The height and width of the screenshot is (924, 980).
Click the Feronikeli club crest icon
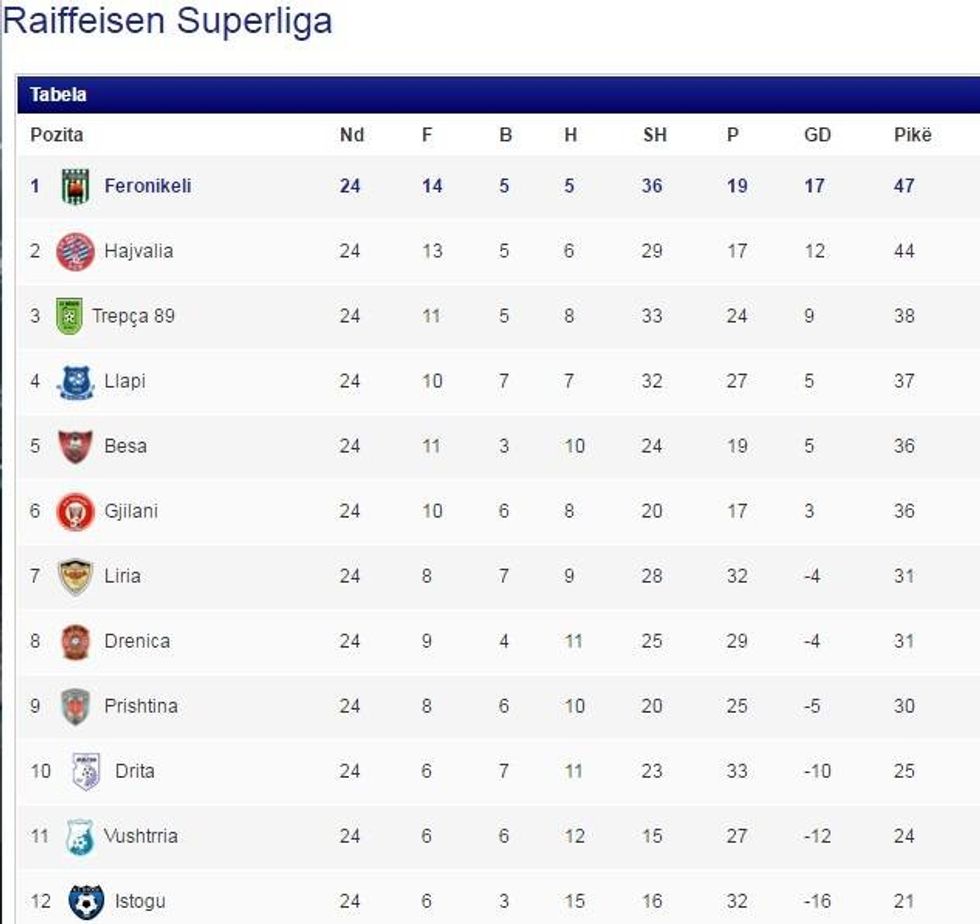[75, 186]
